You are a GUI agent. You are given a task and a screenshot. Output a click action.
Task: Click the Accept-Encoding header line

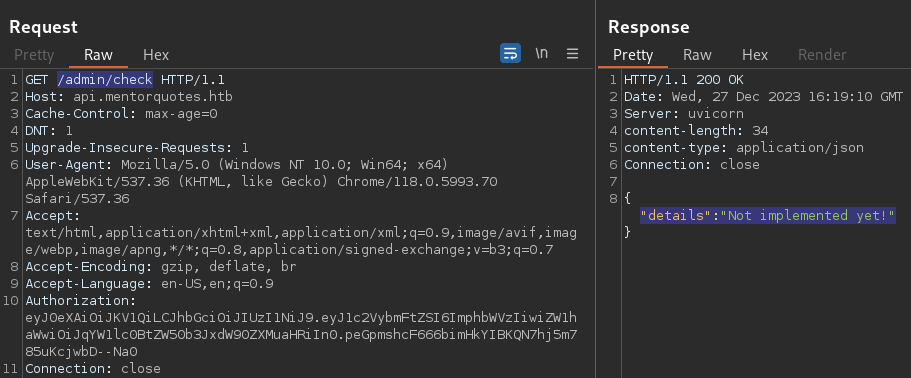(160, 267)
